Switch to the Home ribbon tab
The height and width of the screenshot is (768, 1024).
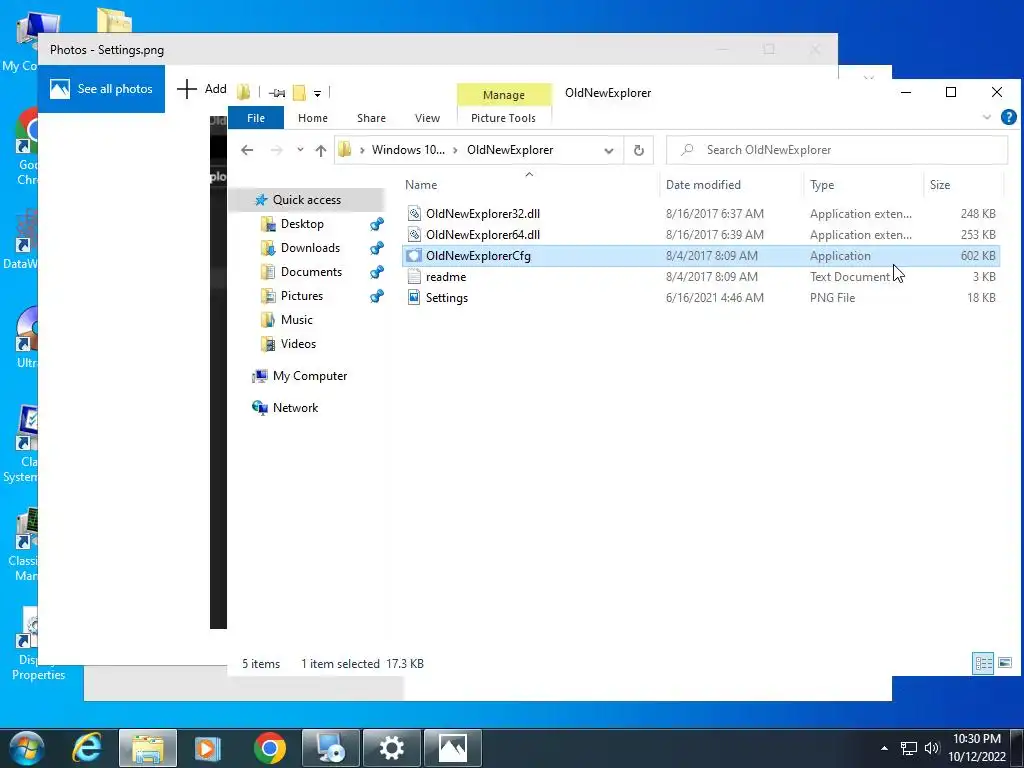coord(313,118)
